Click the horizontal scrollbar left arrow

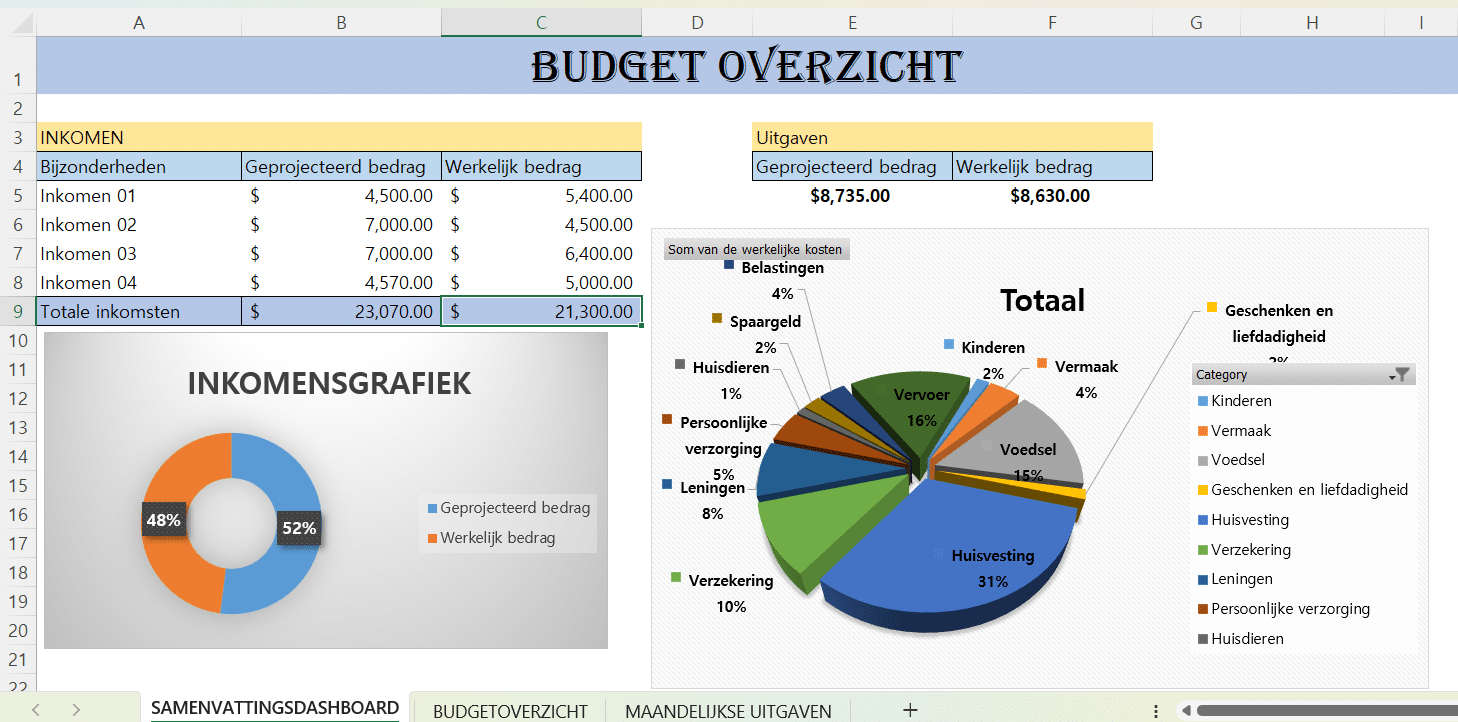point(1186,711)
